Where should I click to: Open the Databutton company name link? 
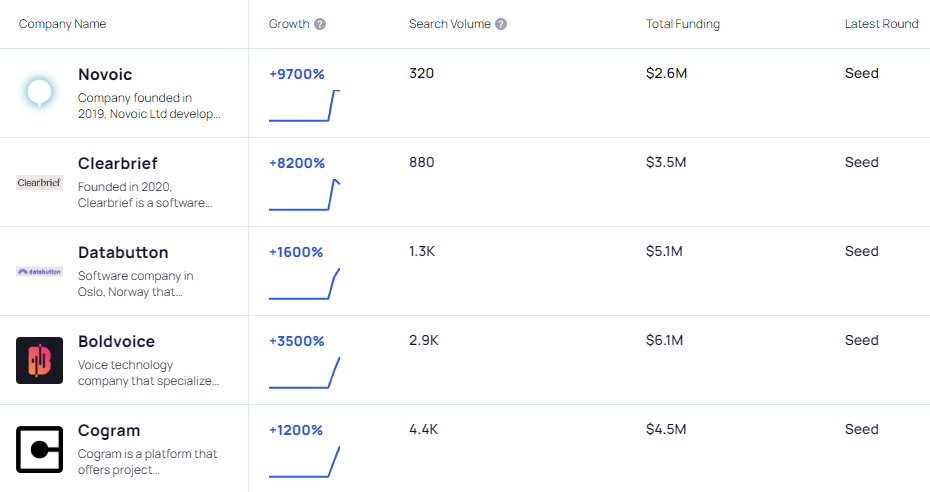123,253
